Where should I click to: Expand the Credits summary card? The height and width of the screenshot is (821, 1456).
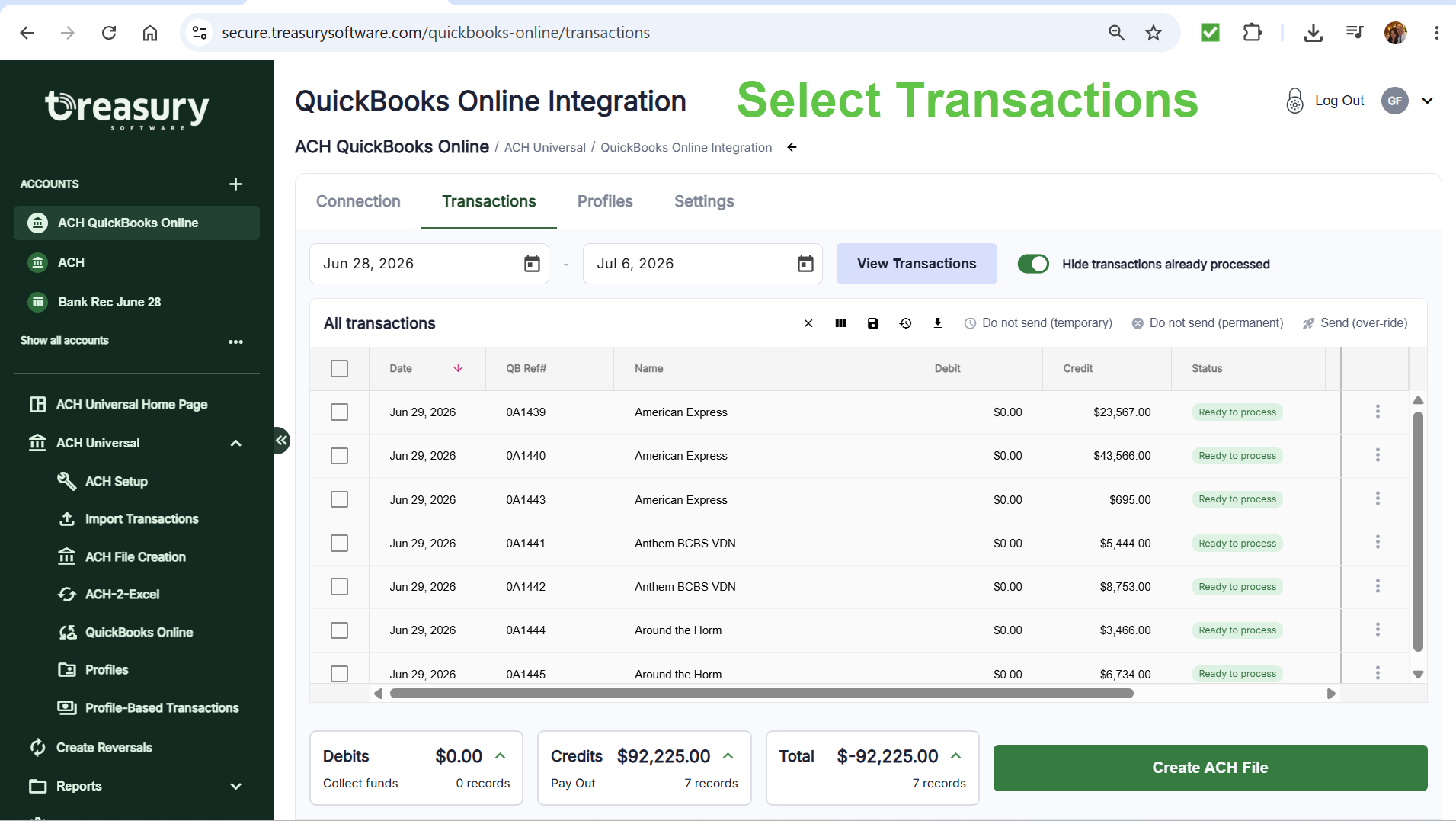tap(728, 756)
